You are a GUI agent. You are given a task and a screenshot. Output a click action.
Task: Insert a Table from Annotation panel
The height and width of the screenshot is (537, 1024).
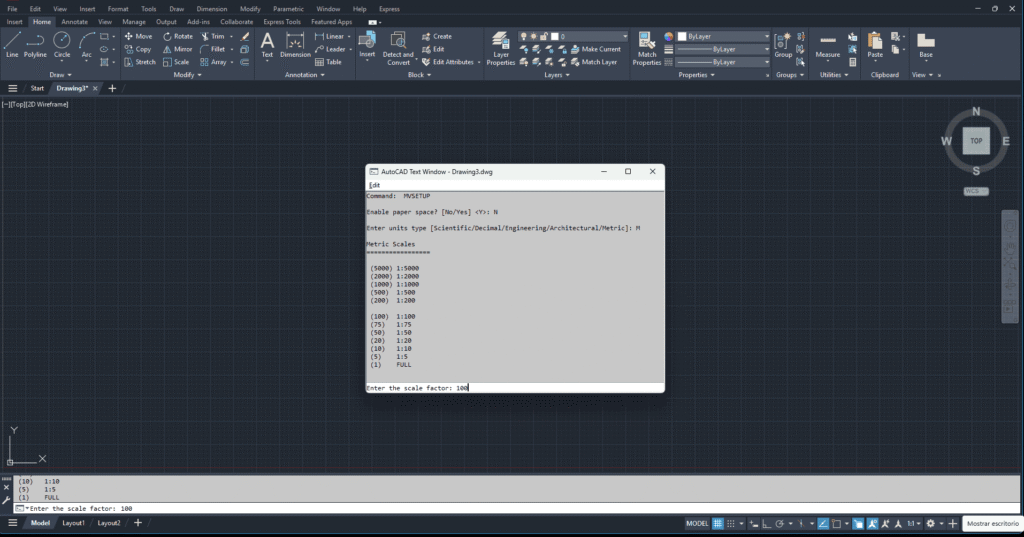tap(328, 62)
